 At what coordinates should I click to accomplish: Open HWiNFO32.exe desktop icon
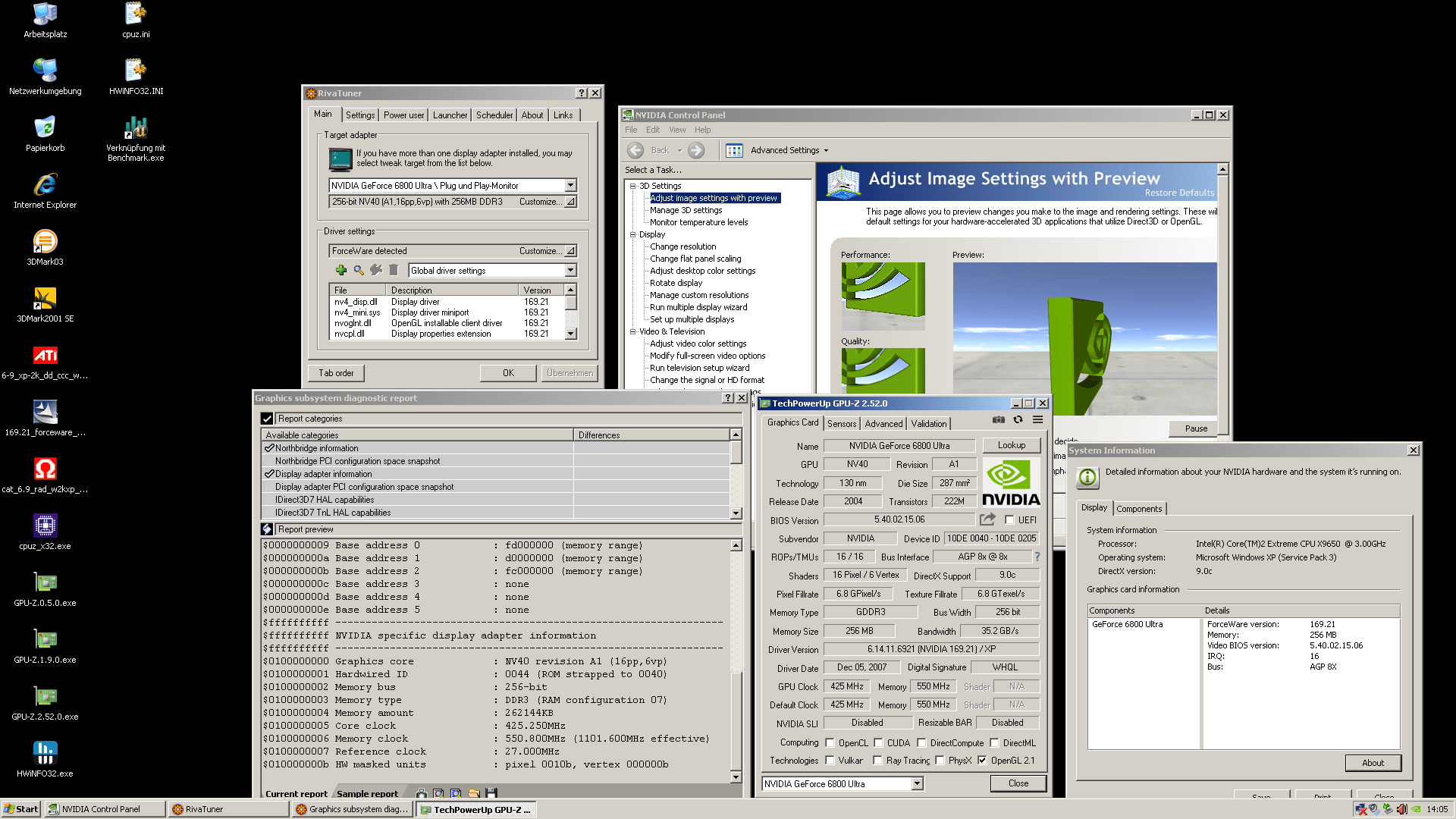point(45,760)
